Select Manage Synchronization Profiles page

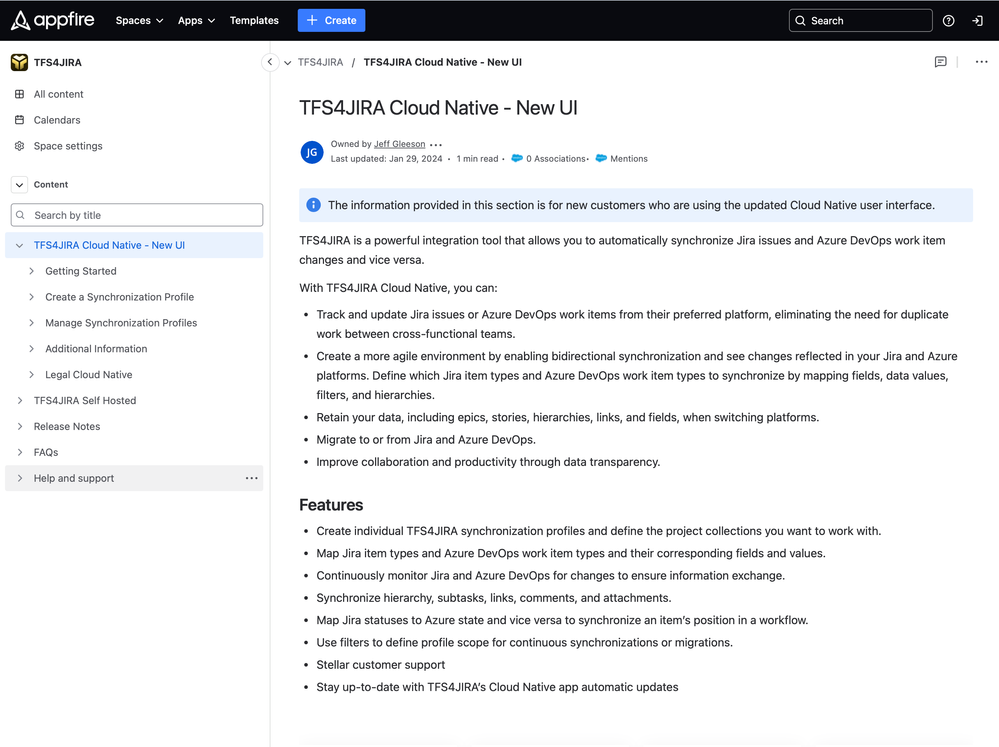(x=121, y=323)
